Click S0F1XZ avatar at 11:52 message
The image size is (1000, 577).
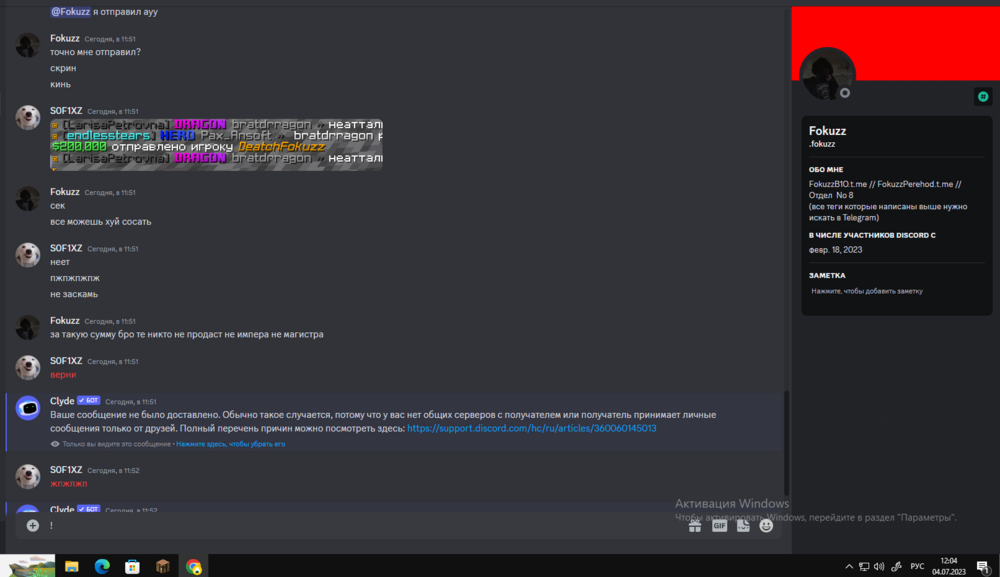point(27,476)
